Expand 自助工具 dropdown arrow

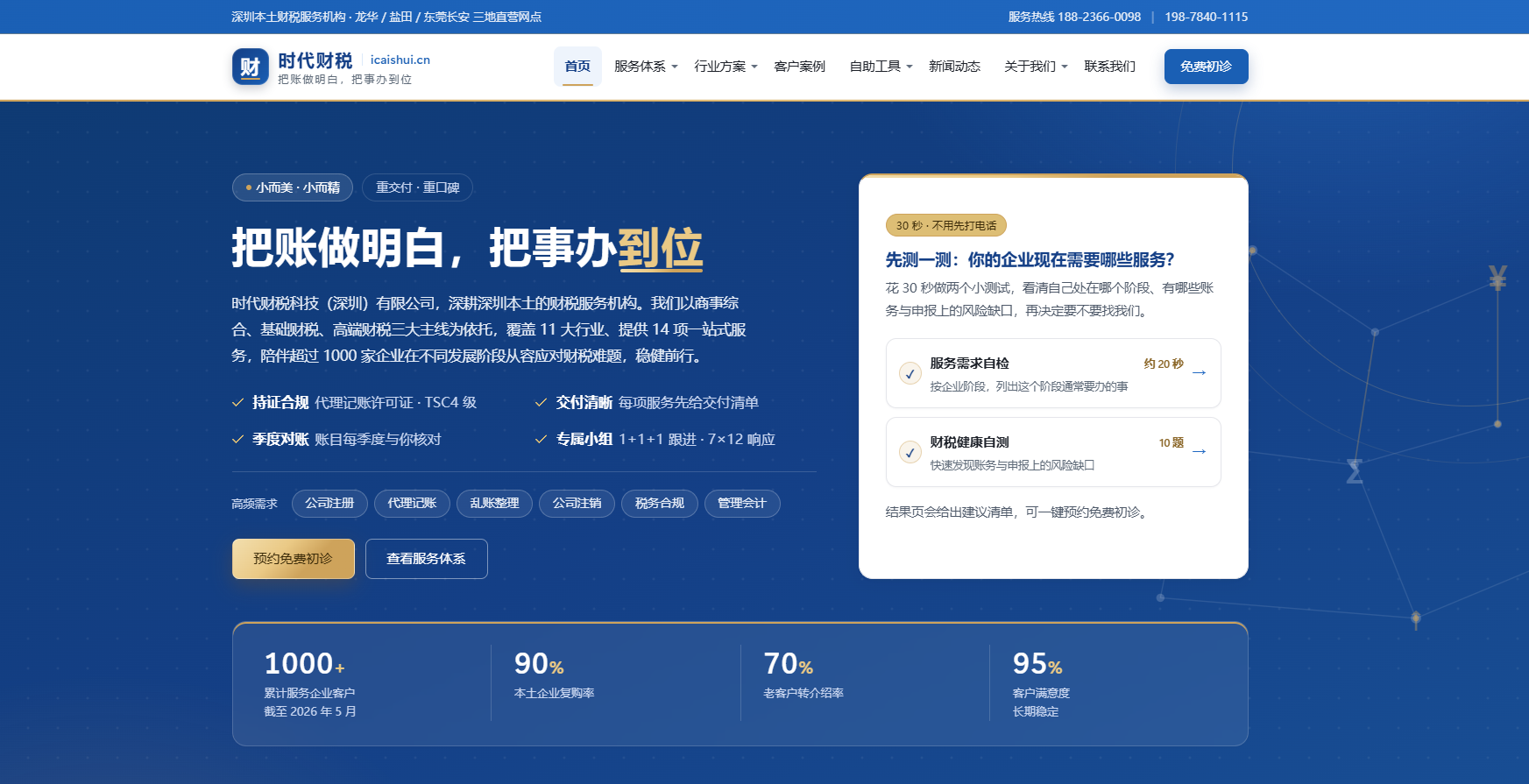(x=910, y=67)
